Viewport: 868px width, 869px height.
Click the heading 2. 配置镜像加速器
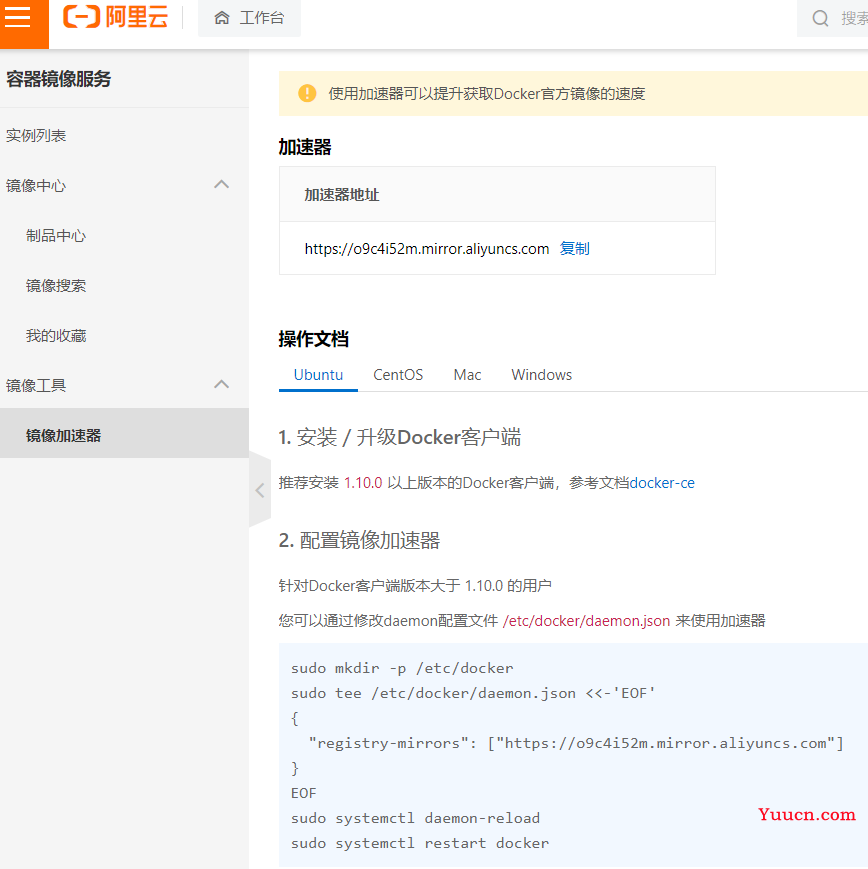pyautogui.click(x=359, y=540)
